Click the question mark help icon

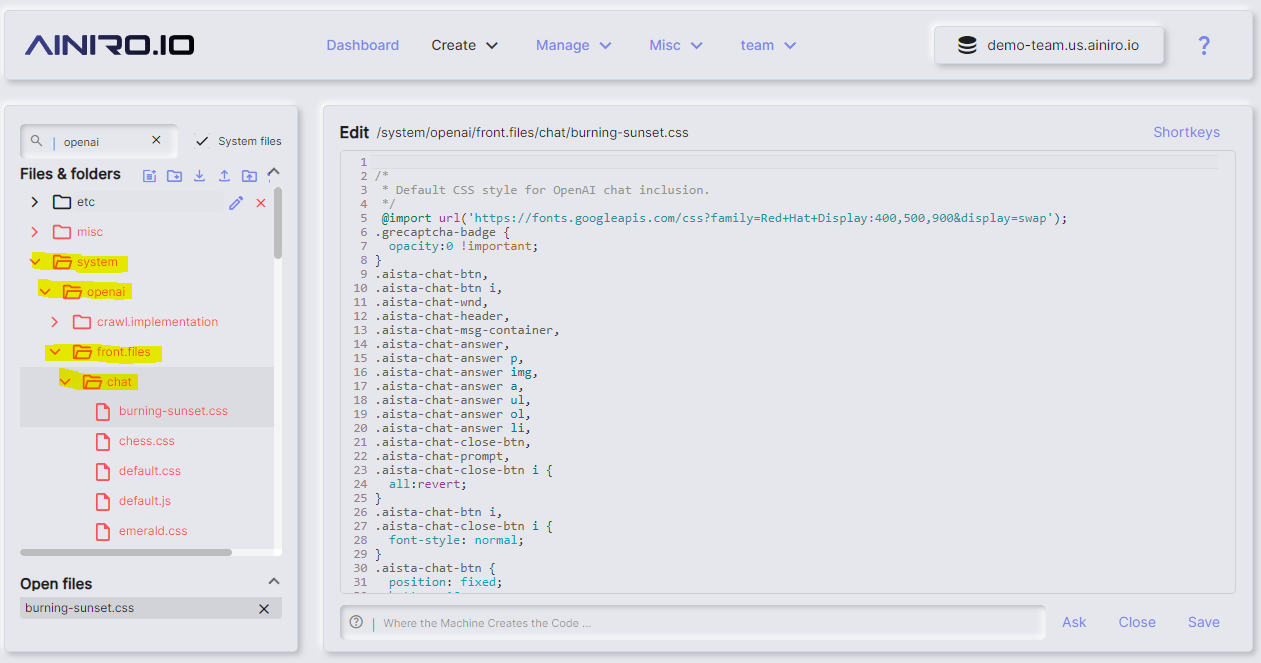tap(1204, 45)
